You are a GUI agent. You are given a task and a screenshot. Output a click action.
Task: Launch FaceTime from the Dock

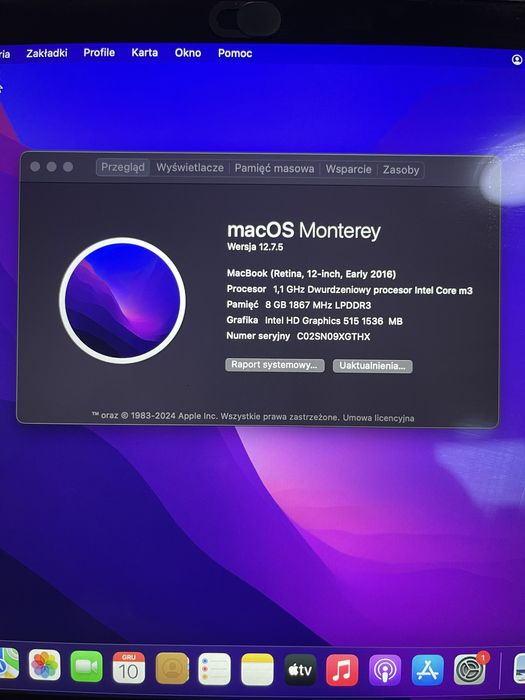tap(87, 667)
